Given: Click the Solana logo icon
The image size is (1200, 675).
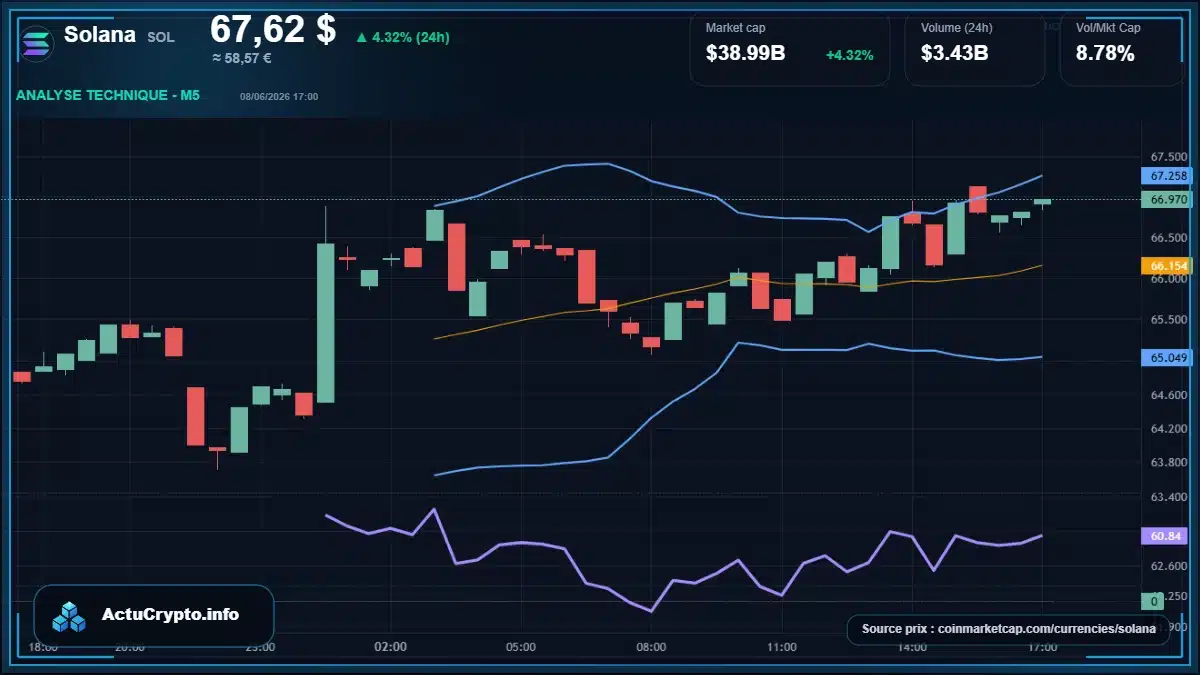Looking at the screenshot, I should (x=36, y=42).
